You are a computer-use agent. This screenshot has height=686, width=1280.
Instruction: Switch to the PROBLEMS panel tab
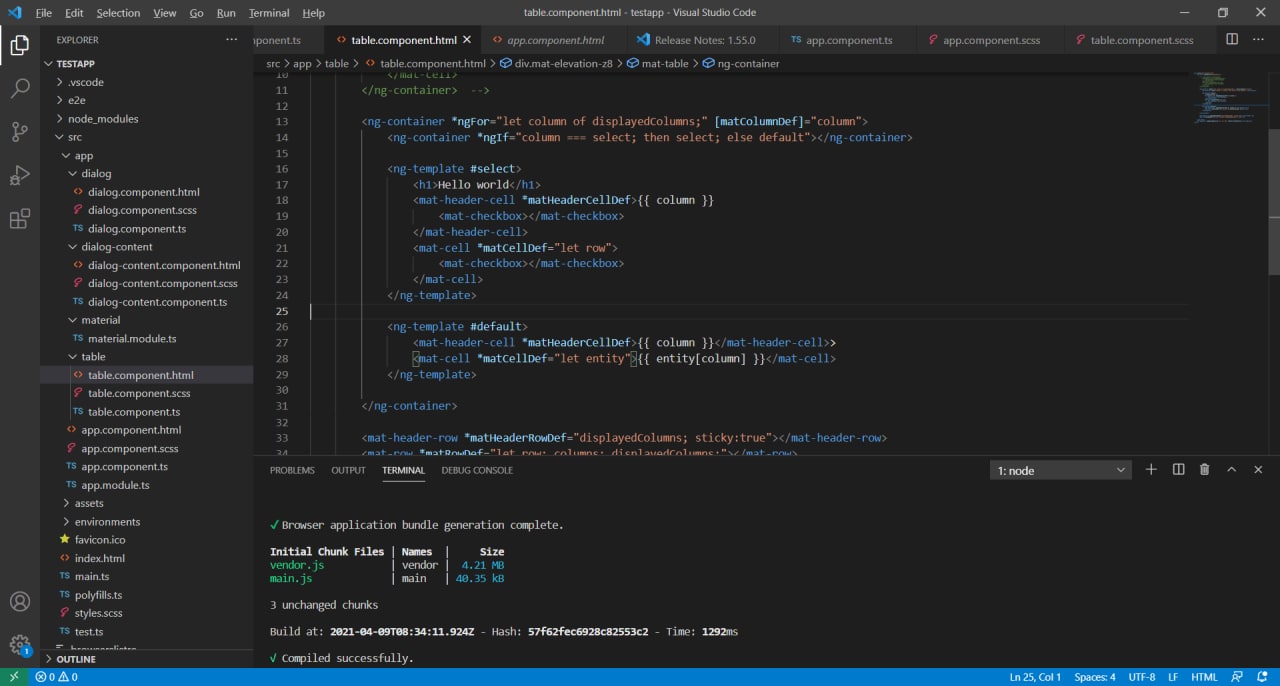292,470
